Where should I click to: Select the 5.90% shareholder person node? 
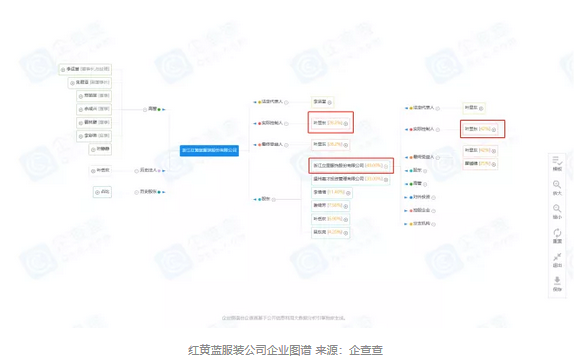(x=330, y=219)
